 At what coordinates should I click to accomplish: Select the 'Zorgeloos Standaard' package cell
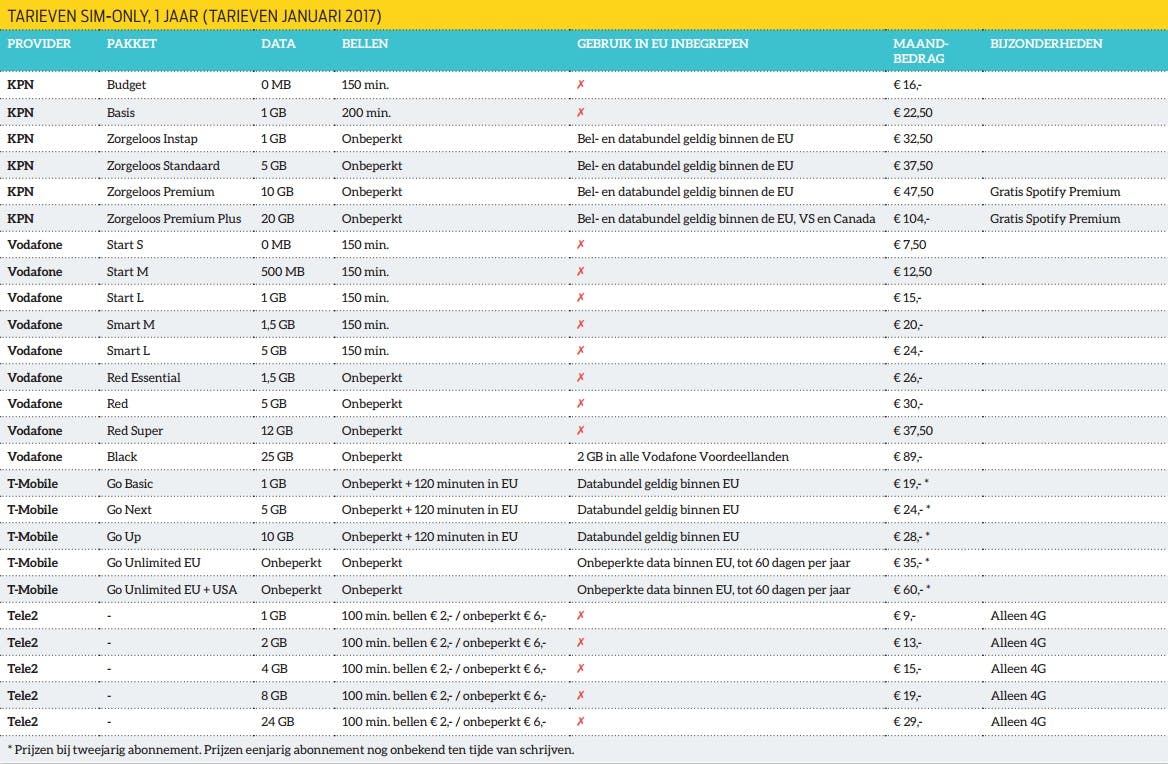[163, 165]
